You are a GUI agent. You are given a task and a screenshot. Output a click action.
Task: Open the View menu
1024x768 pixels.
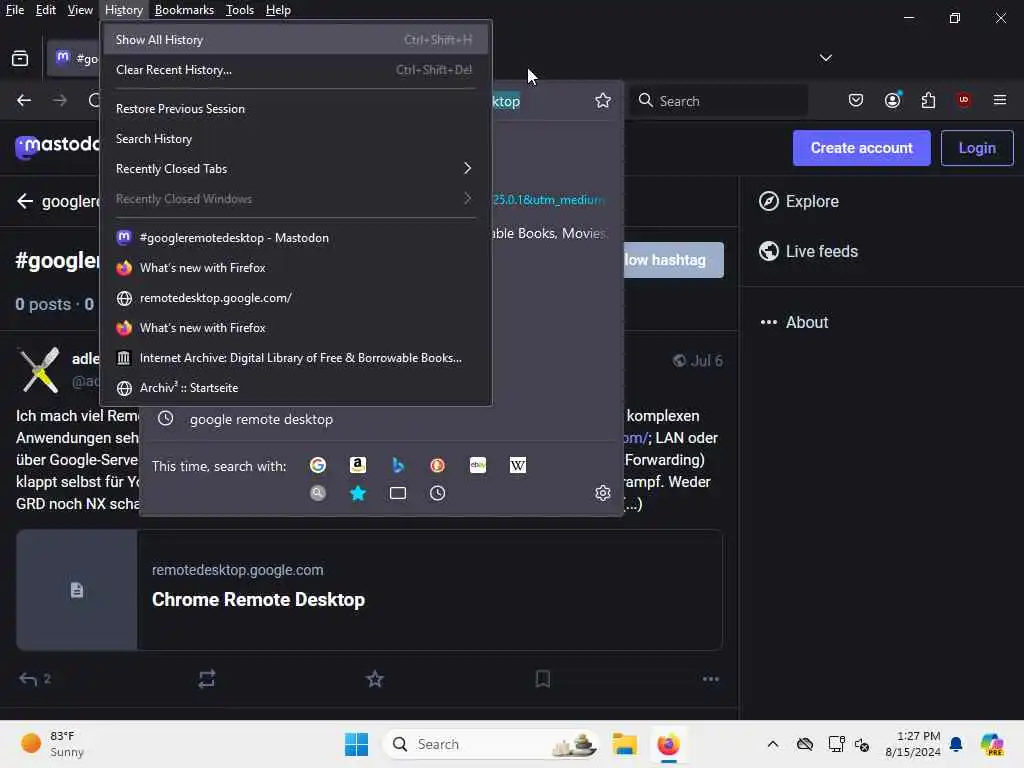pyautogui.click(x=80, y=10)
